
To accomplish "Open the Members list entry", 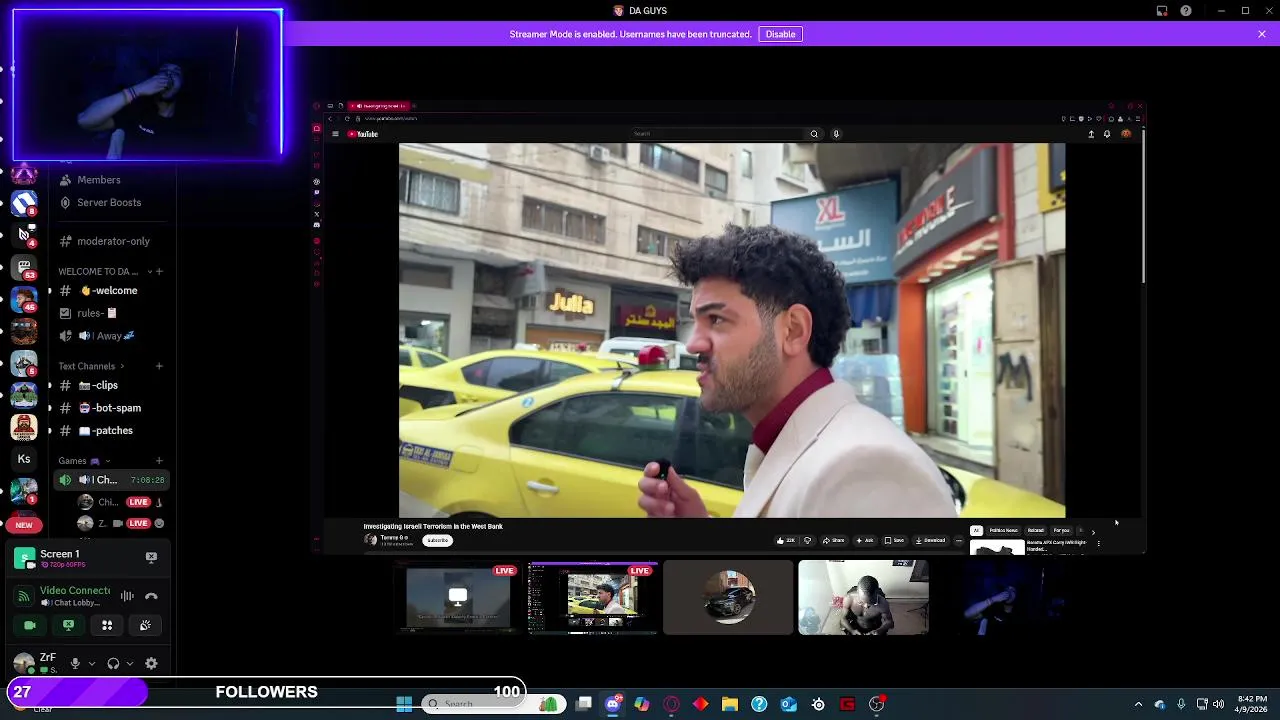I will 110,180.
